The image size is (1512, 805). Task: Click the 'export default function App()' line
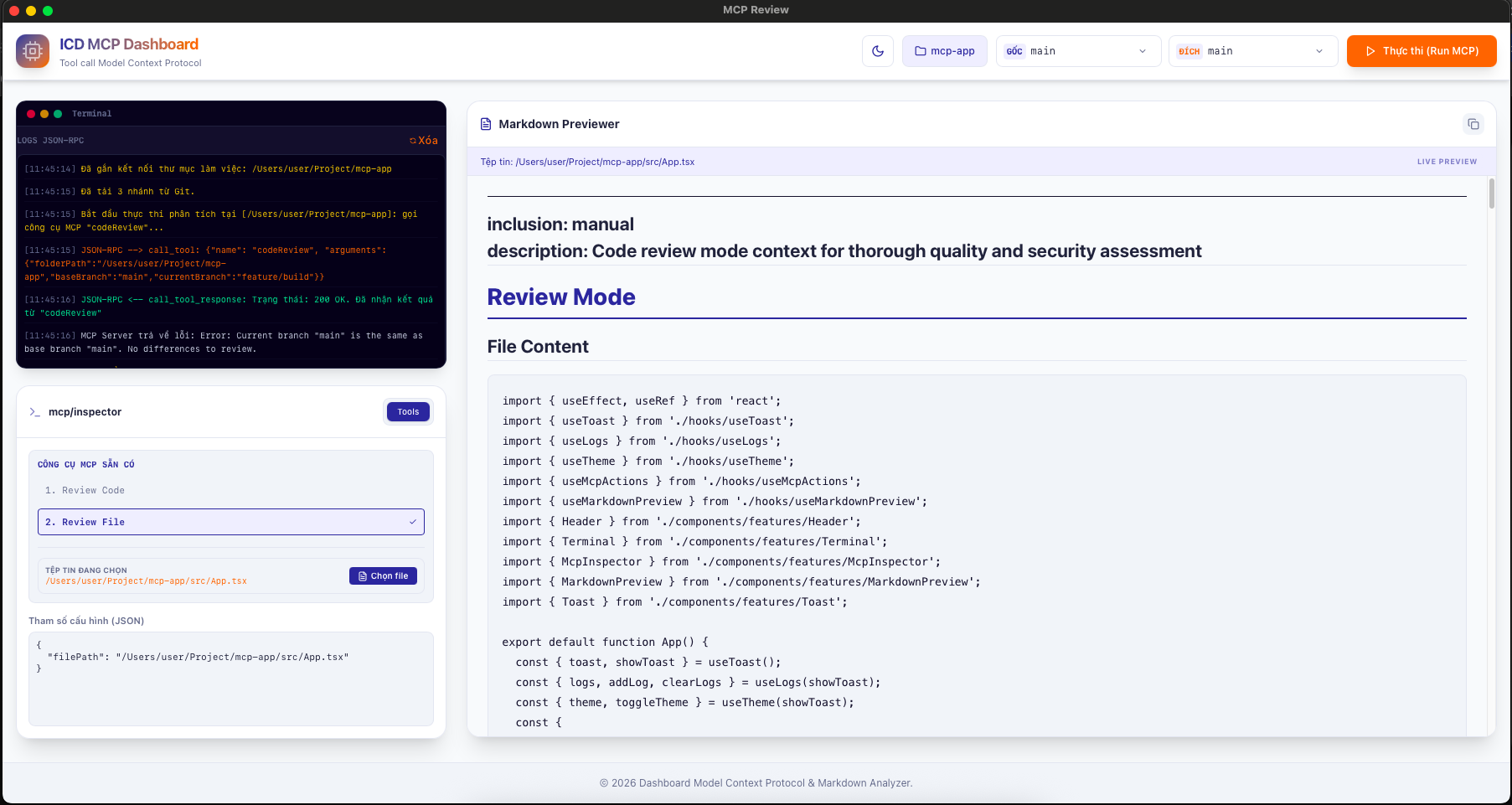tap(606, 642)
